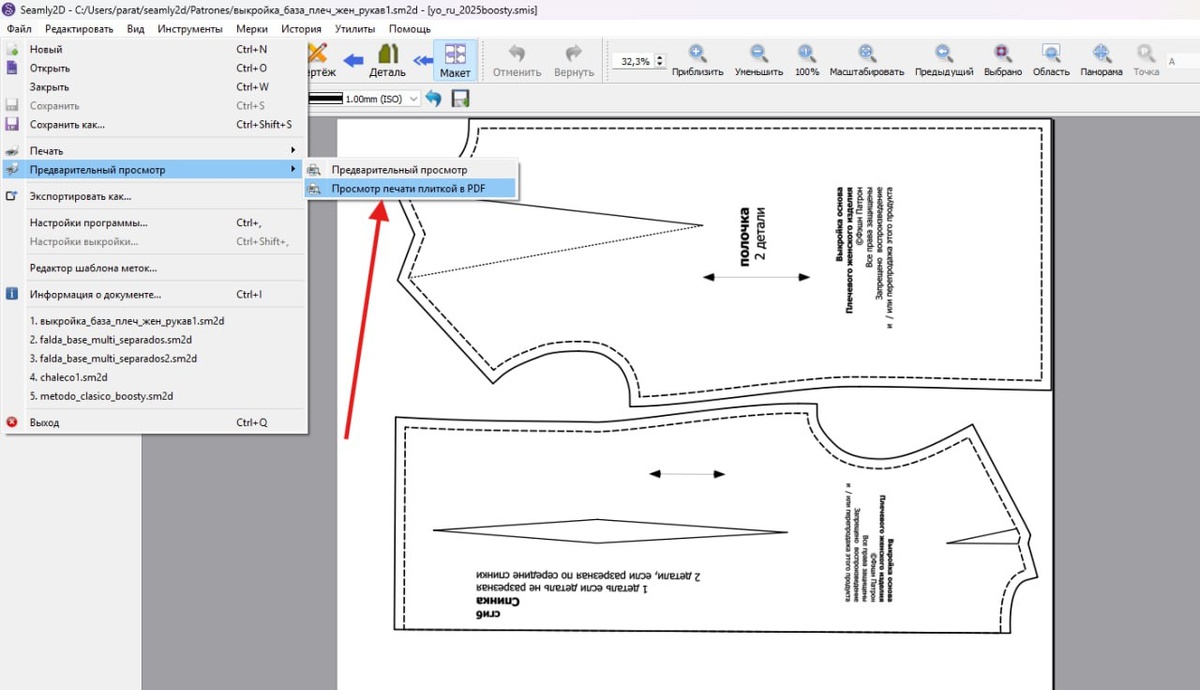The width and height of the screenshot is (1200, 690).
Task: Select Экспортировать как... entry
Action: 154,196
